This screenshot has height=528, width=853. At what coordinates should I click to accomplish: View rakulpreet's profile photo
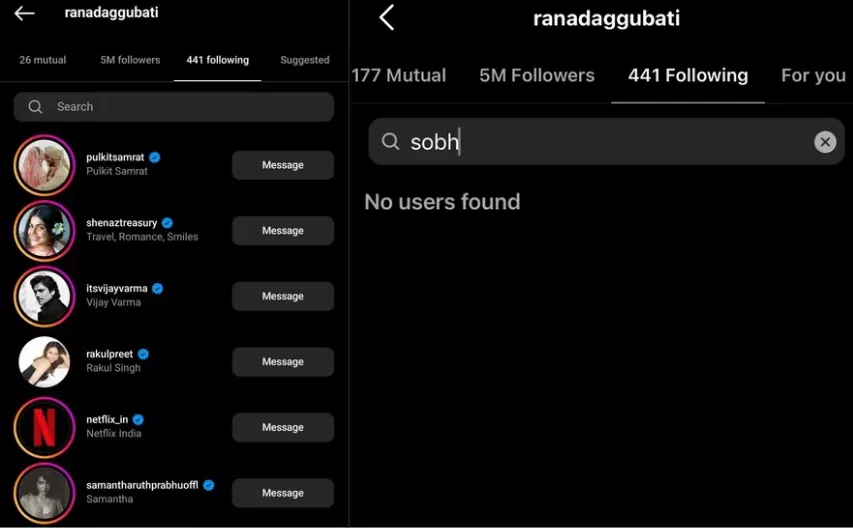point(44,361)
